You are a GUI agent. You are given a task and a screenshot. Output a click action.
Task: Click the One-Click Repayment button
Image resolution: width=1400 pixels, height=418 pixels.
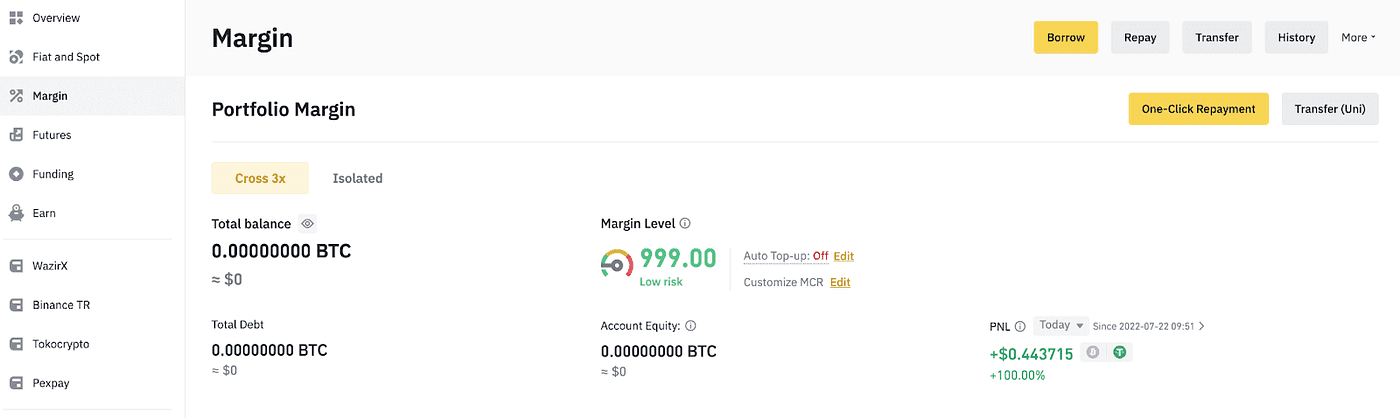[1199, 109]
